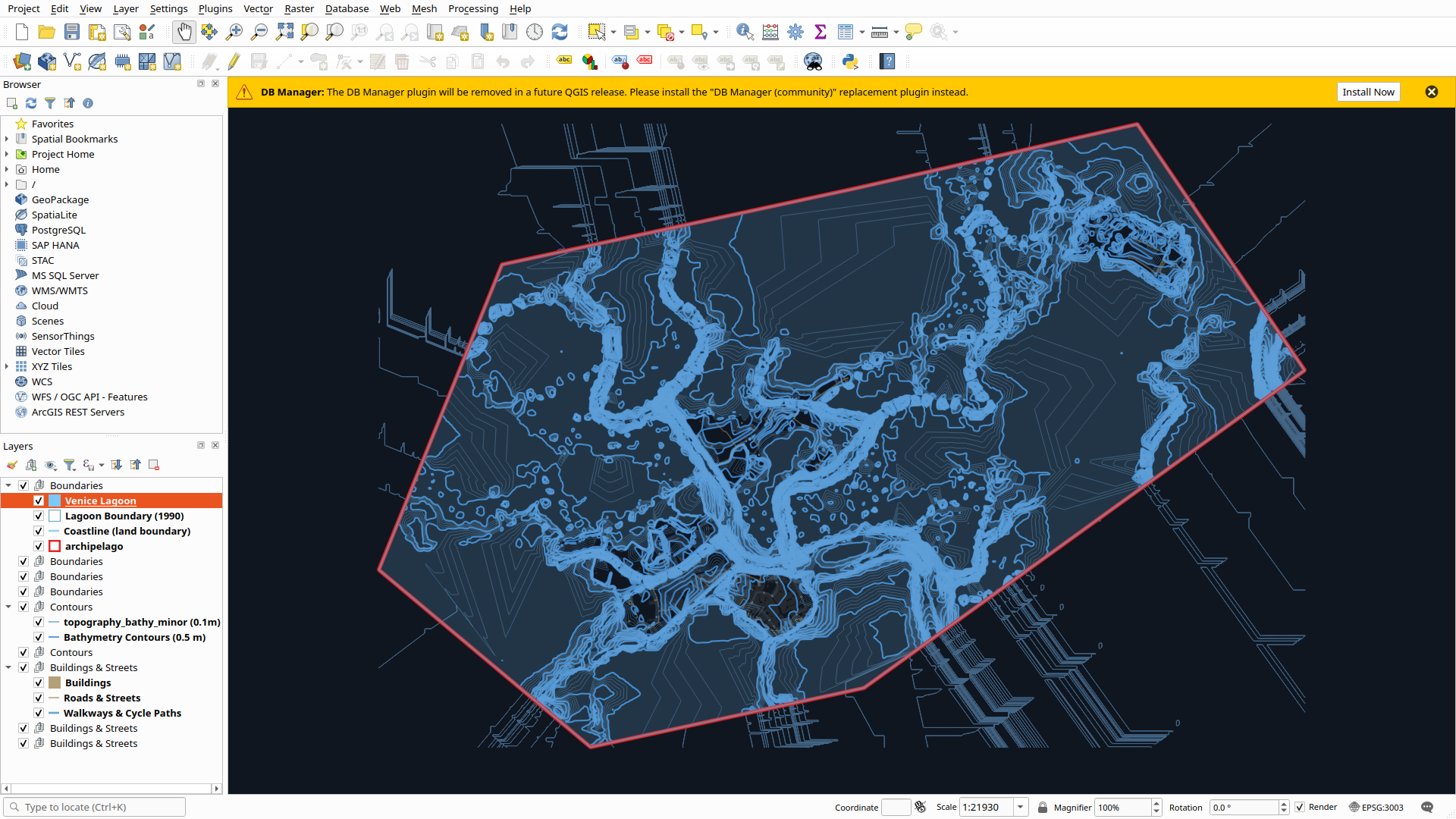The width and height of the screenshot is (1456, 819).
Task: Expand Spatial Bookmarks in Browser
Action: 7,139
